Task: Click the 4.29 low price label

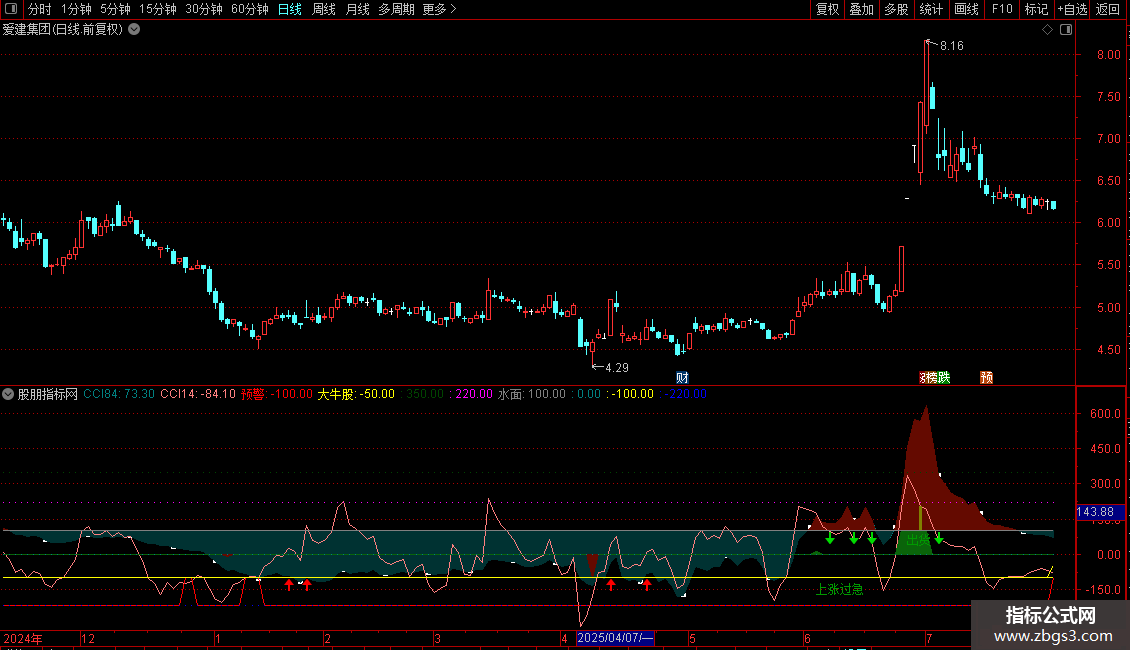Action: (617, 368)
